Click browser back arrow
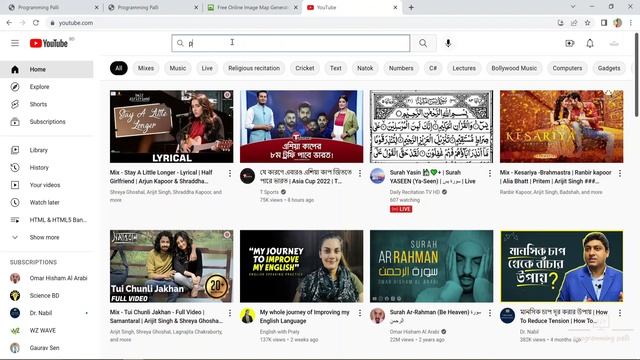 coord(9,23)
